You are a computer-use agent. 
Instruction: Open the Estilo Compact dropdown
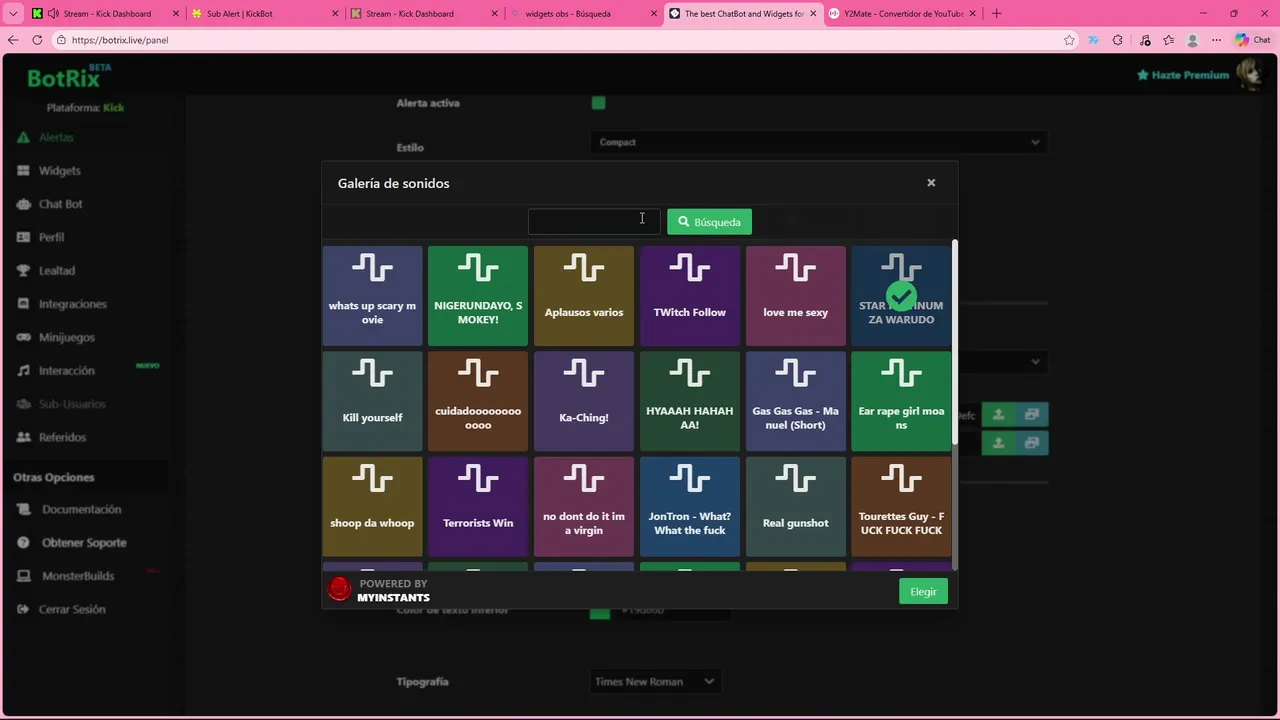[819, 142]
